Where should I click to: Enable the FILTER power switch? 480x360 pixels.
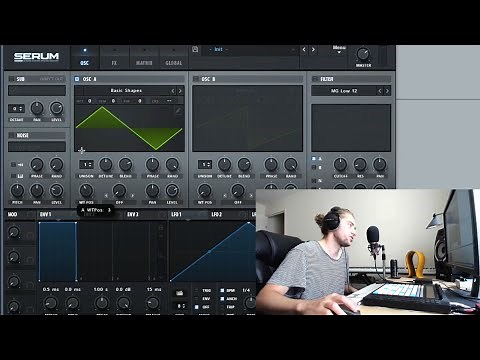[314, 79]
